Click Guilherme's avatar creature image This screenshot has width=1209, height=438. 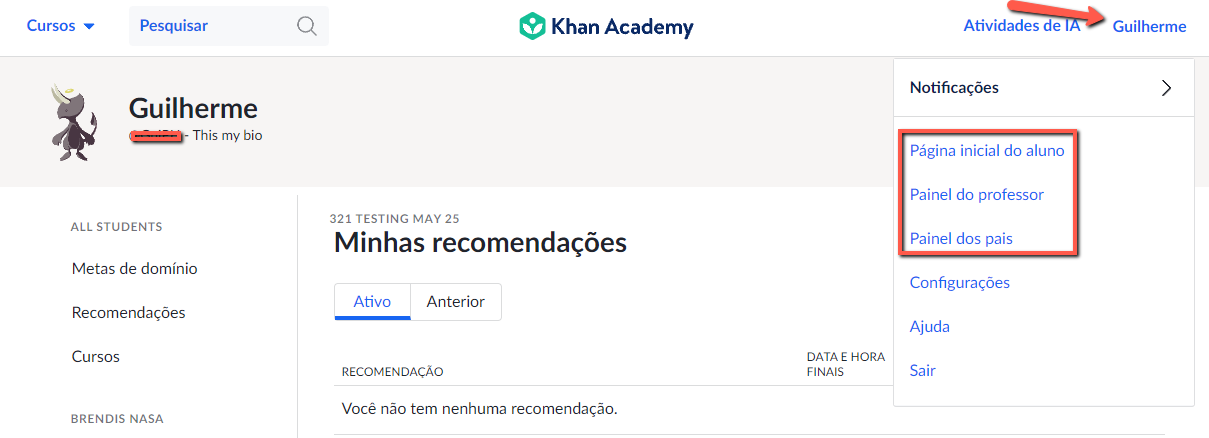tap(73, 123)
